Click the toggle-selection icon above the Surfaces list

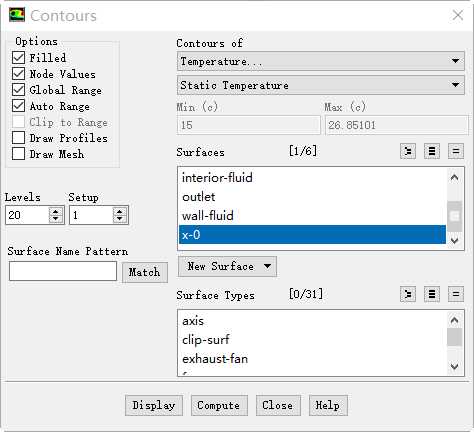tap(408, 152)
